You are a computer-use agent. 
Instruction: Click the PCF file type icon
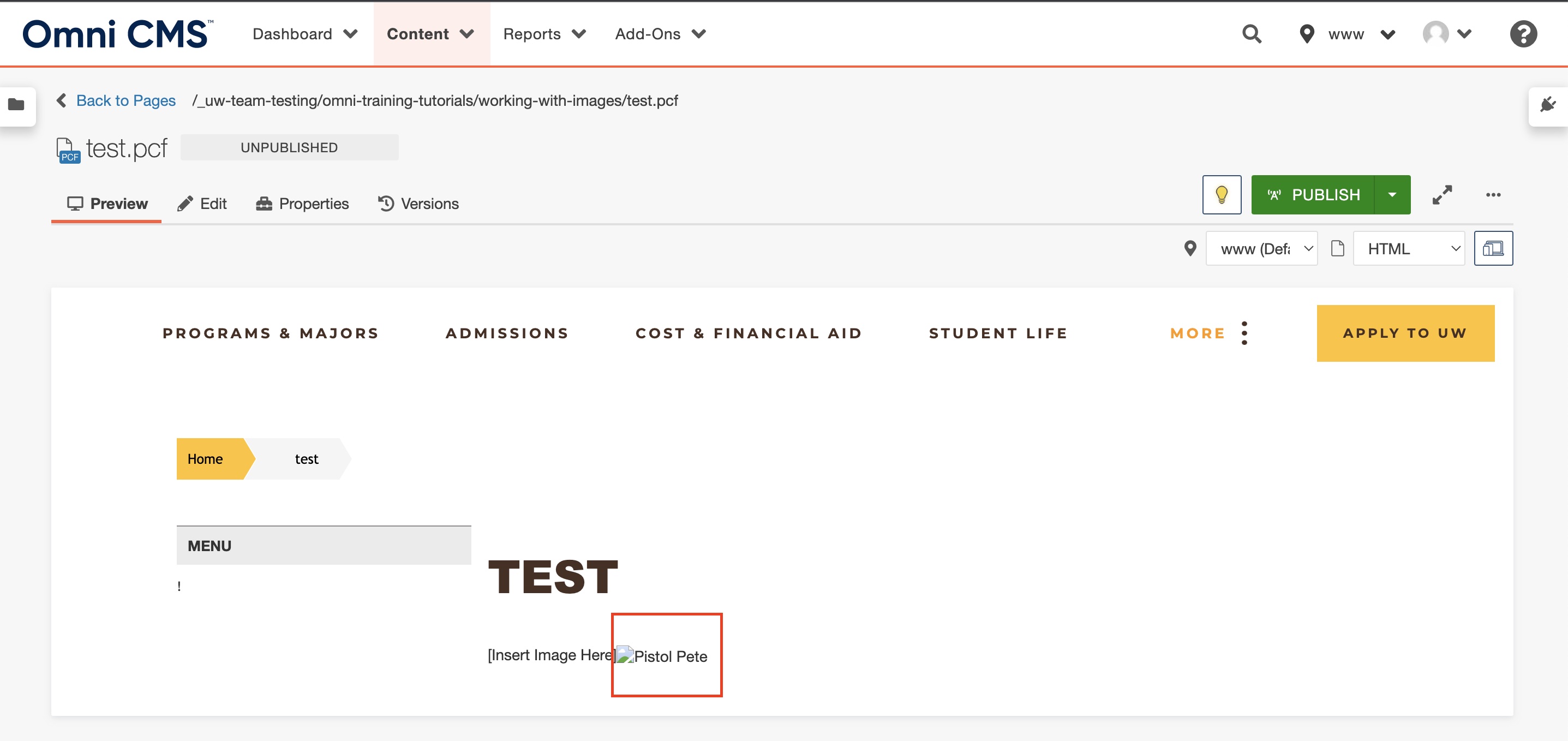tap(68, 151)
